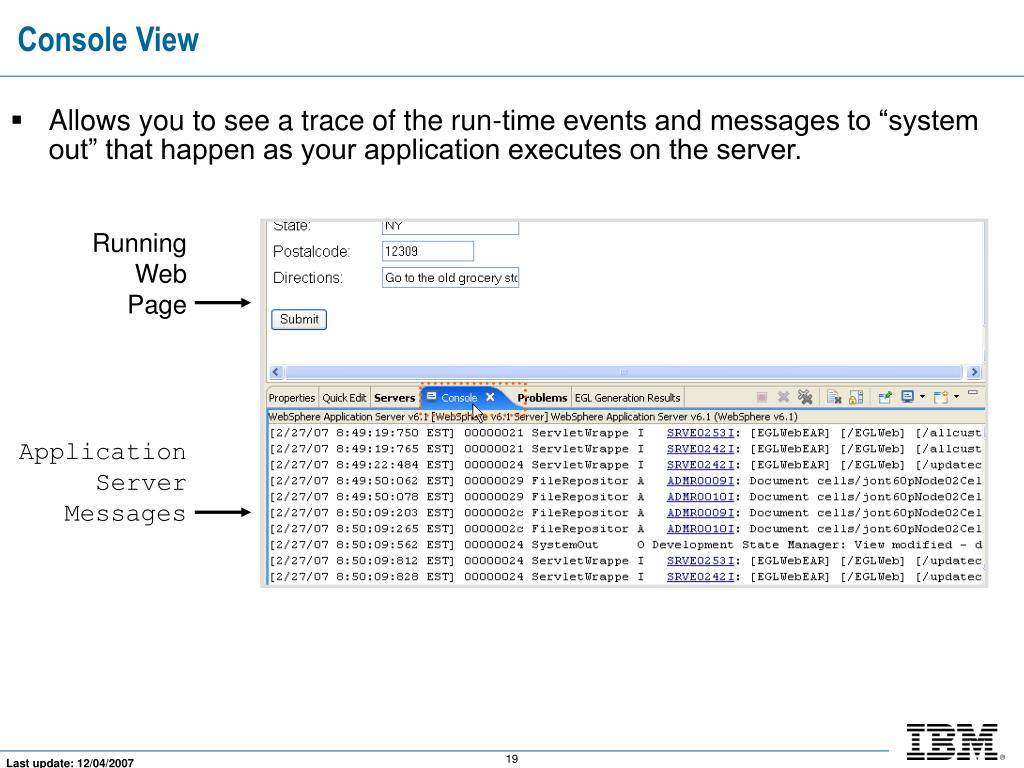Click into the State field showing NY

tap(451, 226)
